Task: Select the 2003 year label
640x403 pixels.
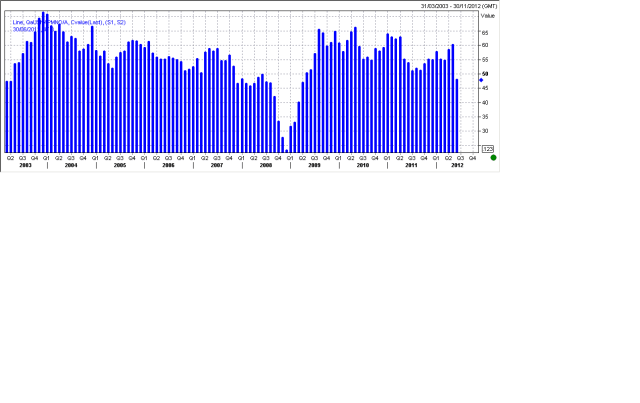Action: pyautogui.click(x=22, y=165)
